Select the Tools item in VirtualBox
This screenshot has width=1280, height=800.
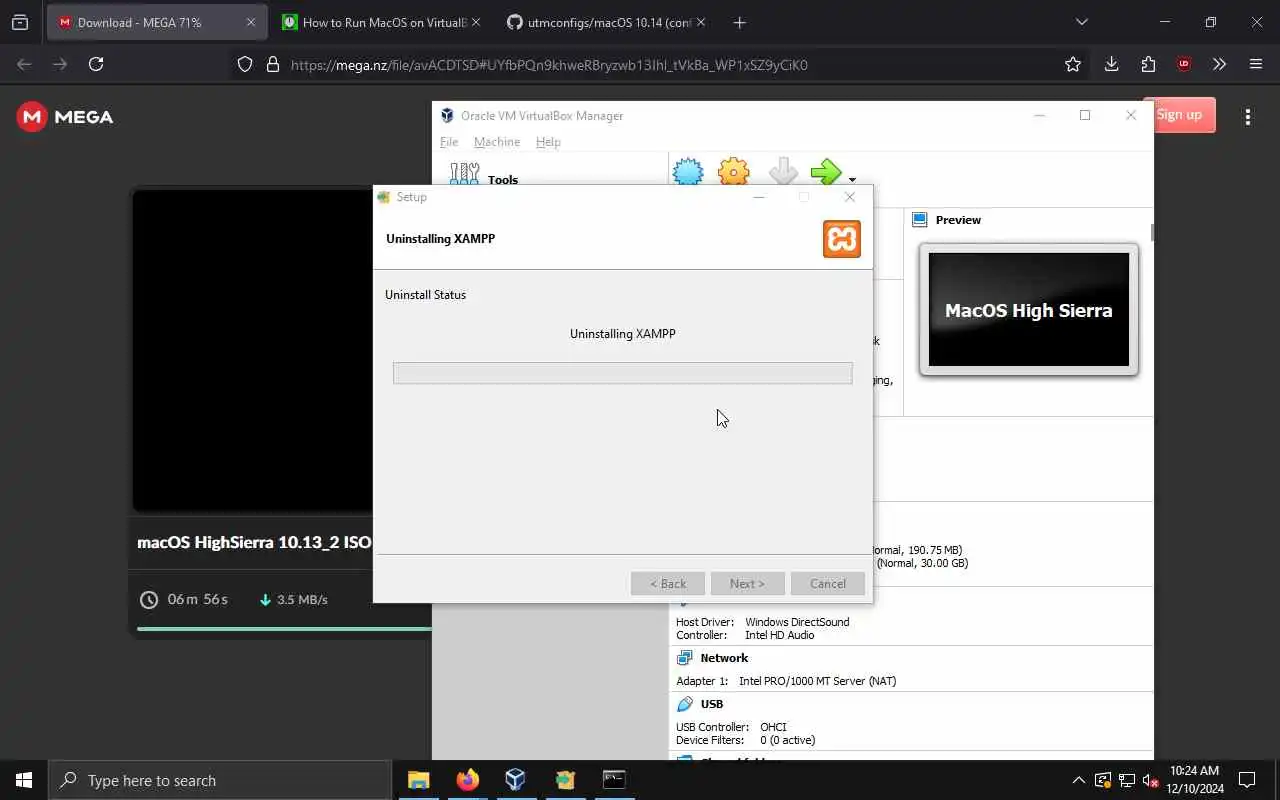(503, 179)
